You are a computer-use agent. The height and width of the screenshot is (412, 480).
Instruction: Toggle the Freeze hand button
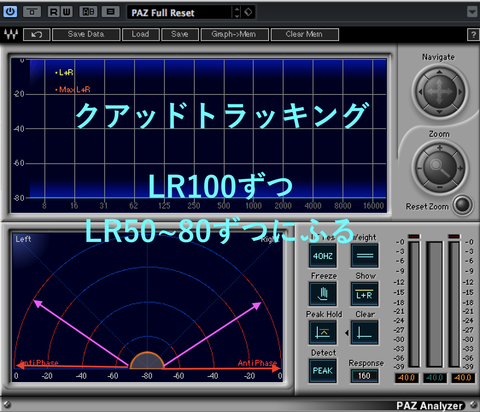click(322, 294)
